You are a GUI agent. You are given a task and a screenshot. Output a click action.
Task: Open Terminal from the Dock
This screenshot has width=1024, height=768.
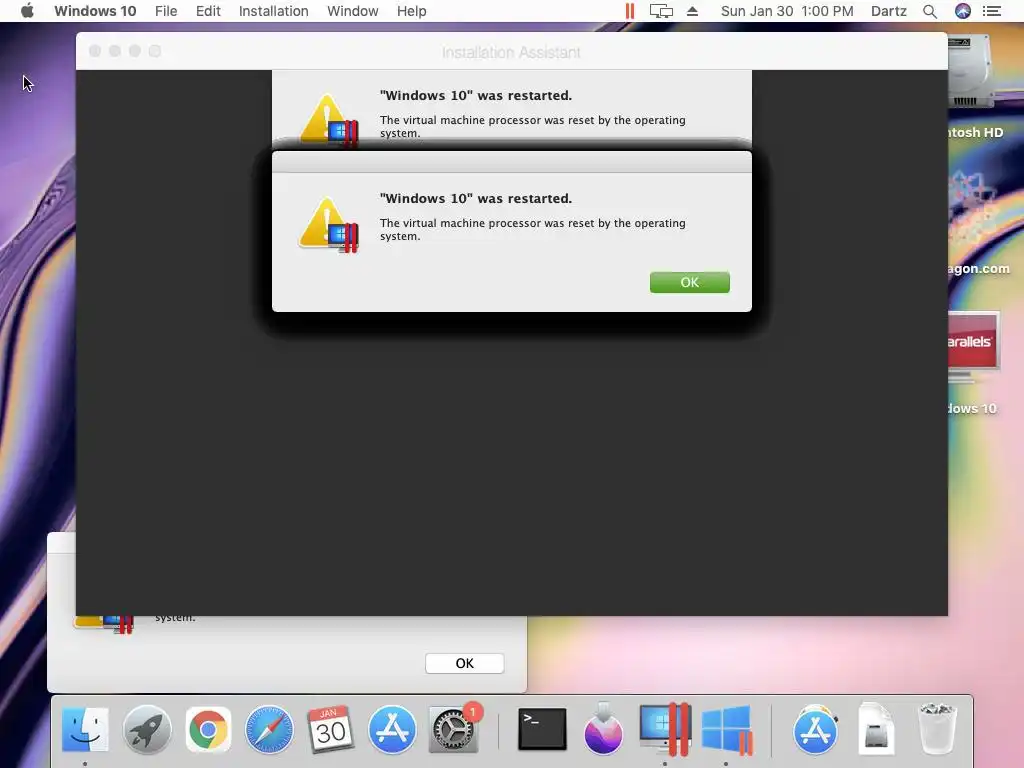[542, 729]
